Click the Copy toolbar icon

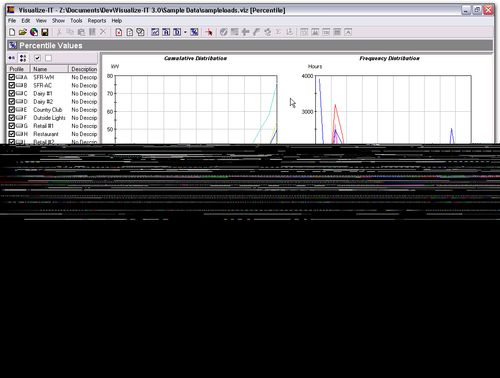coord(70,32)
